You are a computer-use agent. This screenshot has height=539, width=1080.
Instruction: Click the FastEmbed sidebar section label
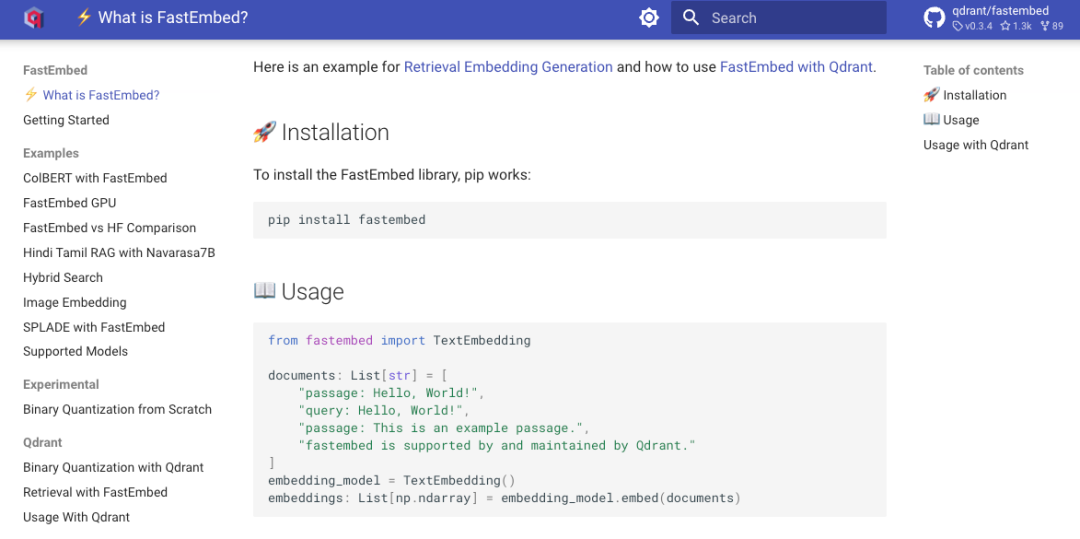55,70
